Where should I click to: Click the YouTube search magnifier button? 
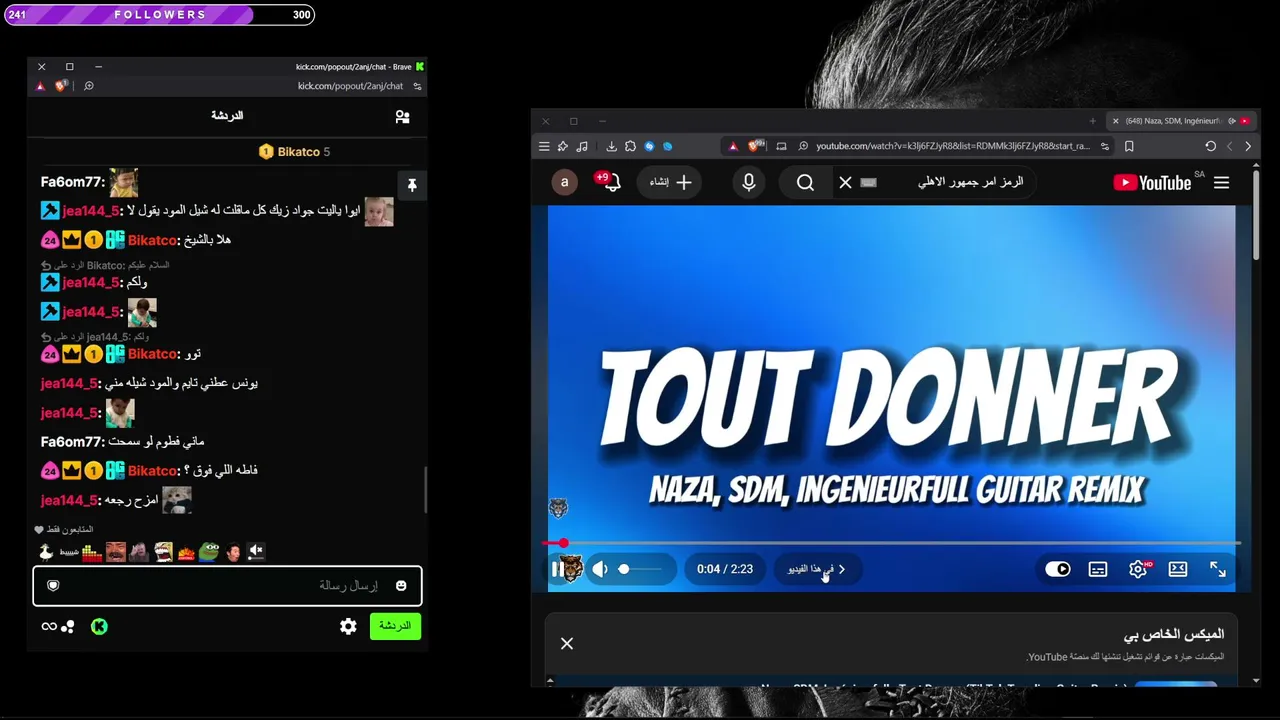click(x=805, y=182)
